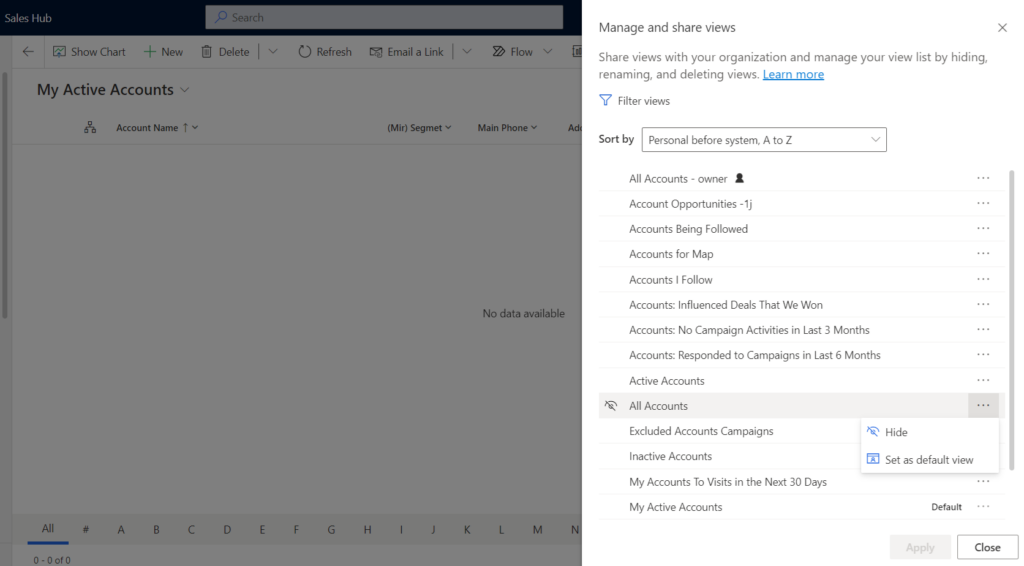Viewport: 1024px width, 566px height.
Task: Click the Filter views funnel icon
Action: pos(605,101)
